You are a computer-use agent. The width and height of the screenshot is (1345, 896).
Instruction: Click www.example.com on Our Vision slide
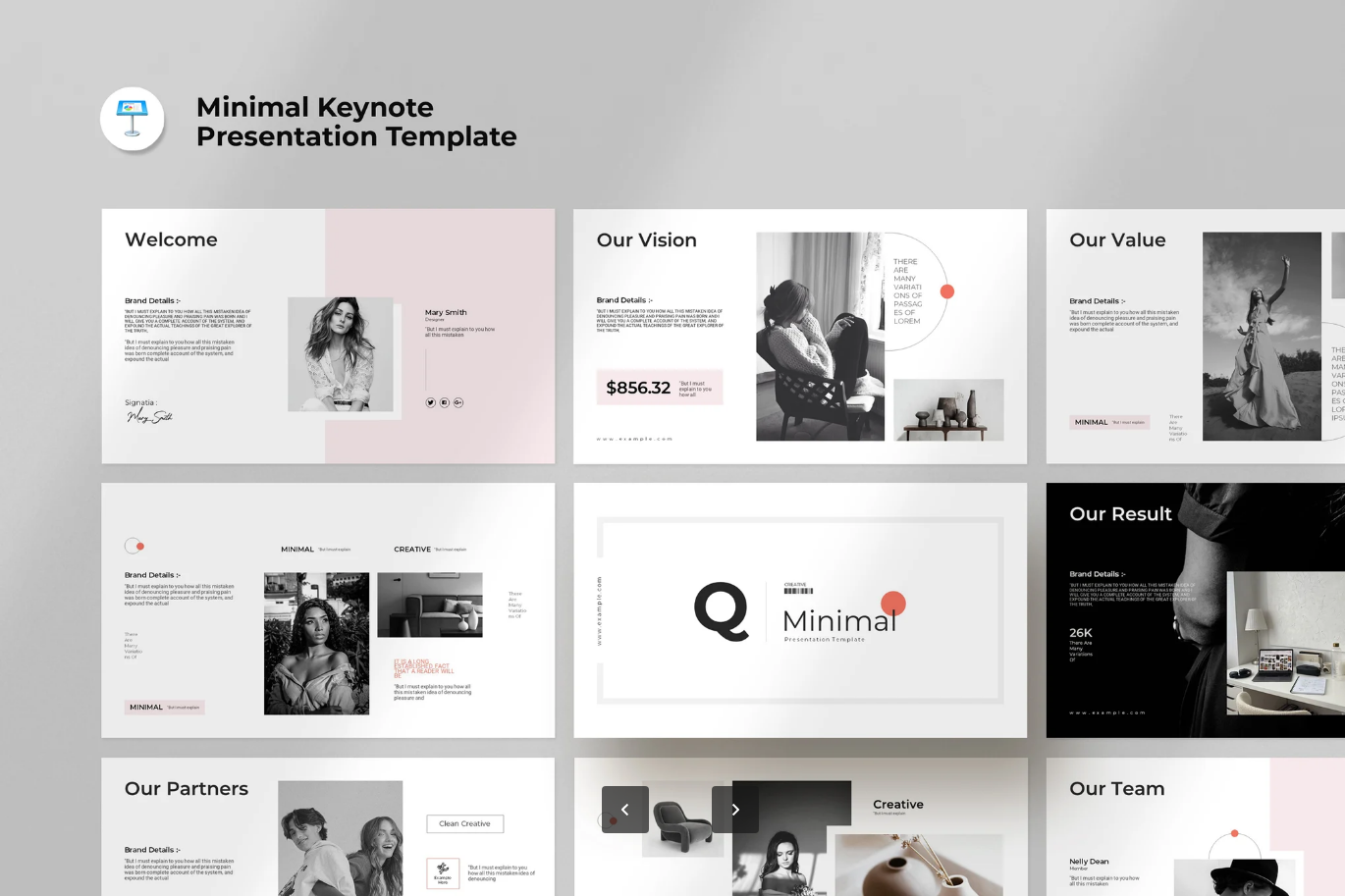pos(635,439)
